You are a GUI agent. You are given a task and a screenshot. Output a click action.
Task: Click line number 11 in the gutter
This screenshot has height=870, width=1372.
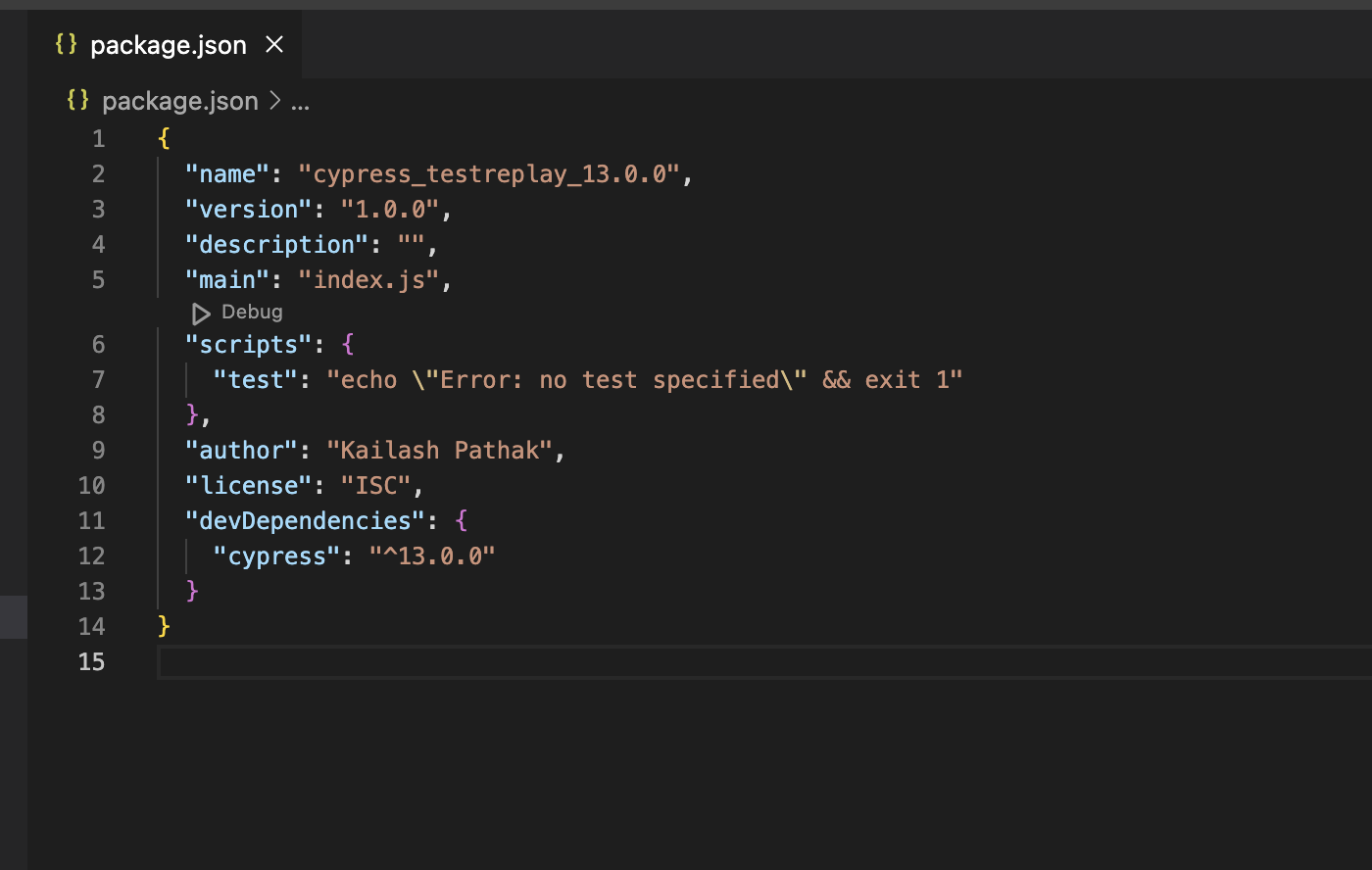[x=92, y=521]
